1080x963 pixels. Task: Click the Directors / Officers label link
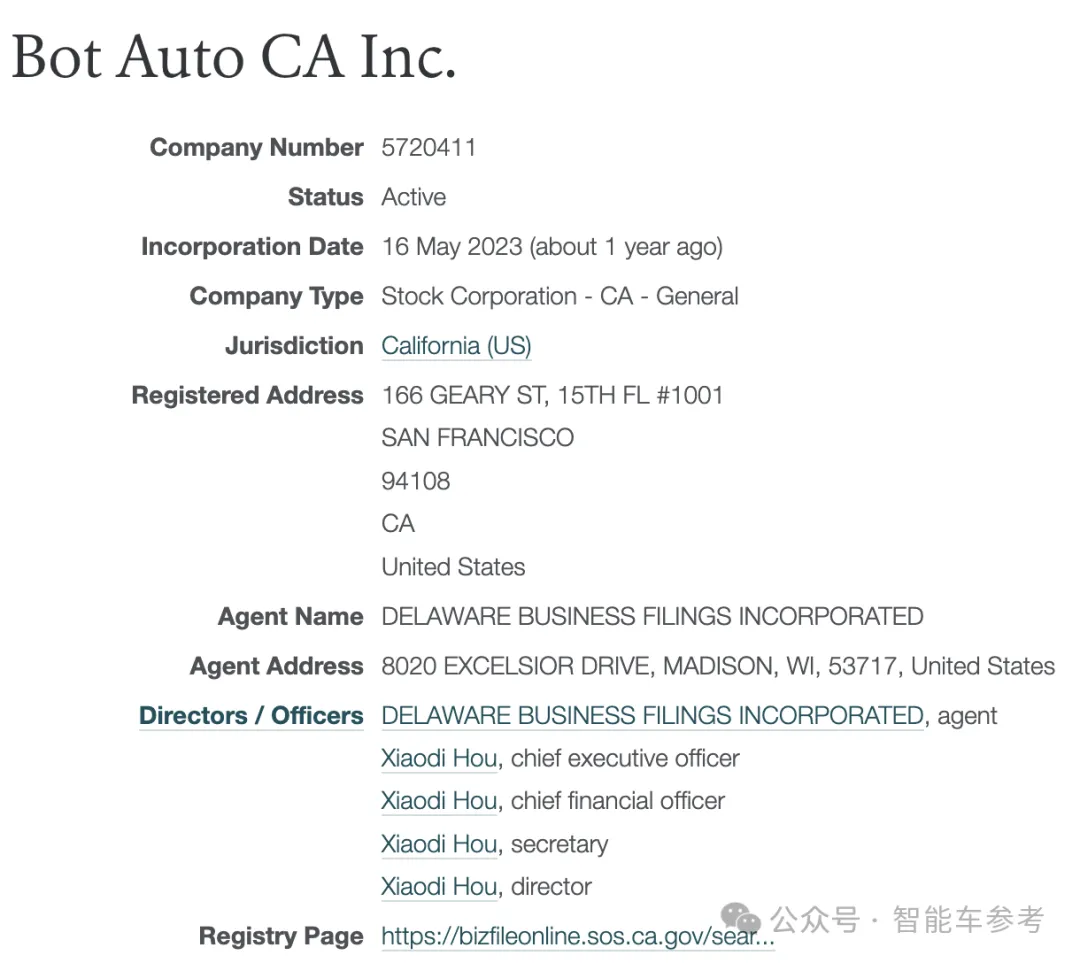(x=251, y=716)
